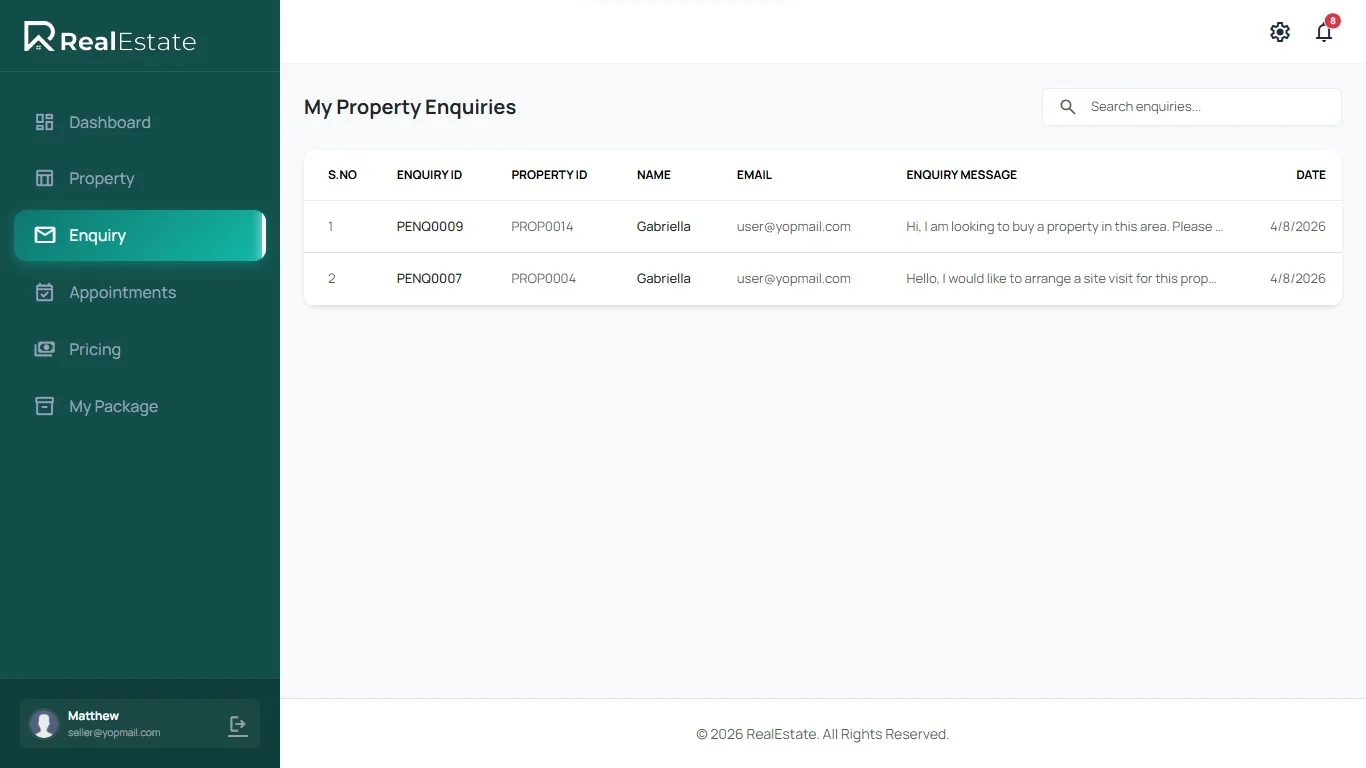The width and height of the screenshot is (1366, 768).
Task: Click the Property sidebar icon
Action: 44,178
